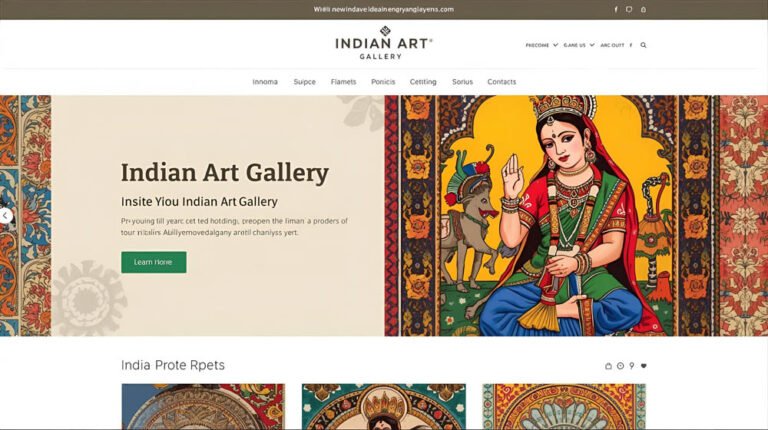Click the Indian Art Gallery logo
768x430 pixels.
[x=384, y=43]
